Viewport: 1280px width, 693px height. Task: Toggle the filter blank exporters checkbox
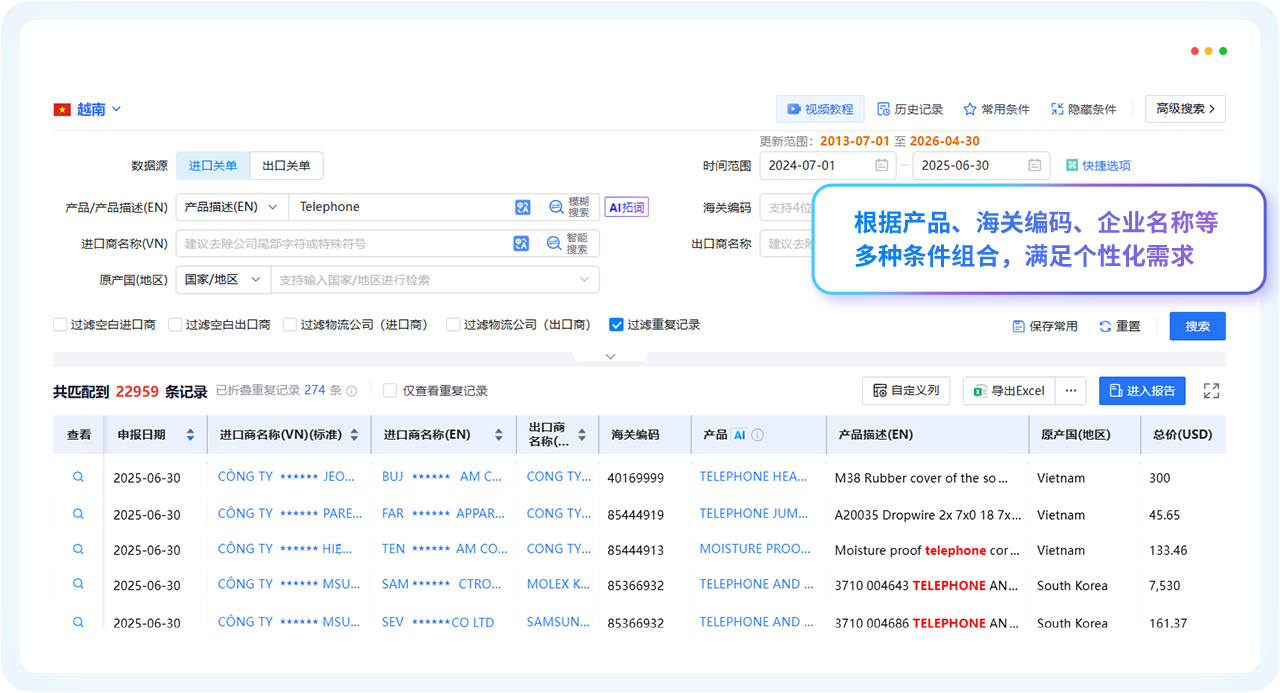pyautogui.click(x=175, y=325)
